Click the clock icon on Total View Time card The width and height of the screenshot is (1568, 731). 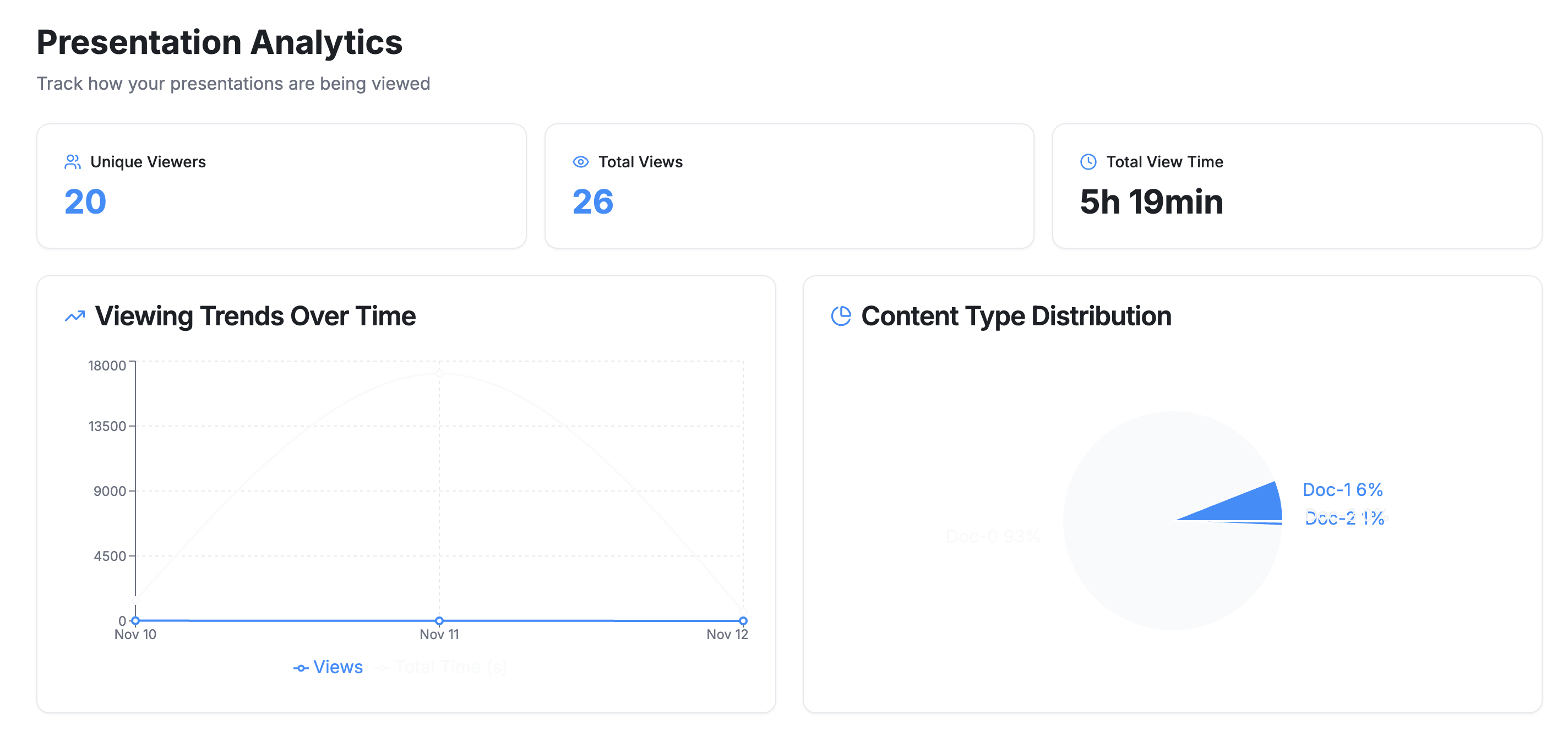1087,161
